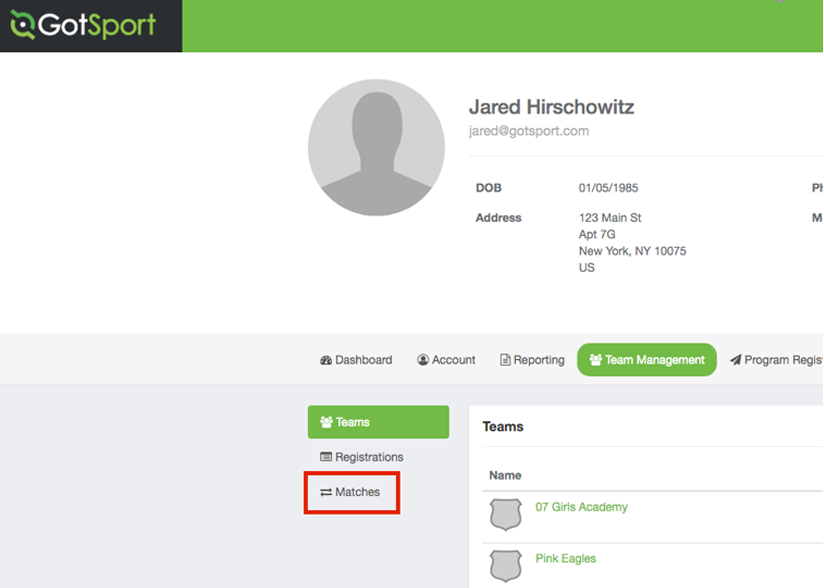The width and height of the screenshot is (824, 588).
Task: Open the 07 Girls Academy team
Action: (x=584, y=507)
